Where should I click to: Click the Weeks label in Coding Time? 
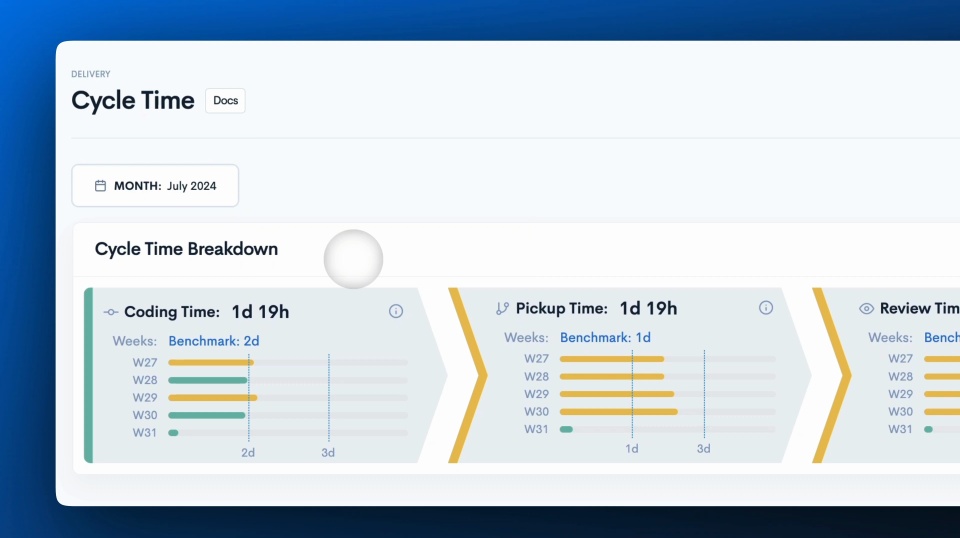[x=135, y=341]
